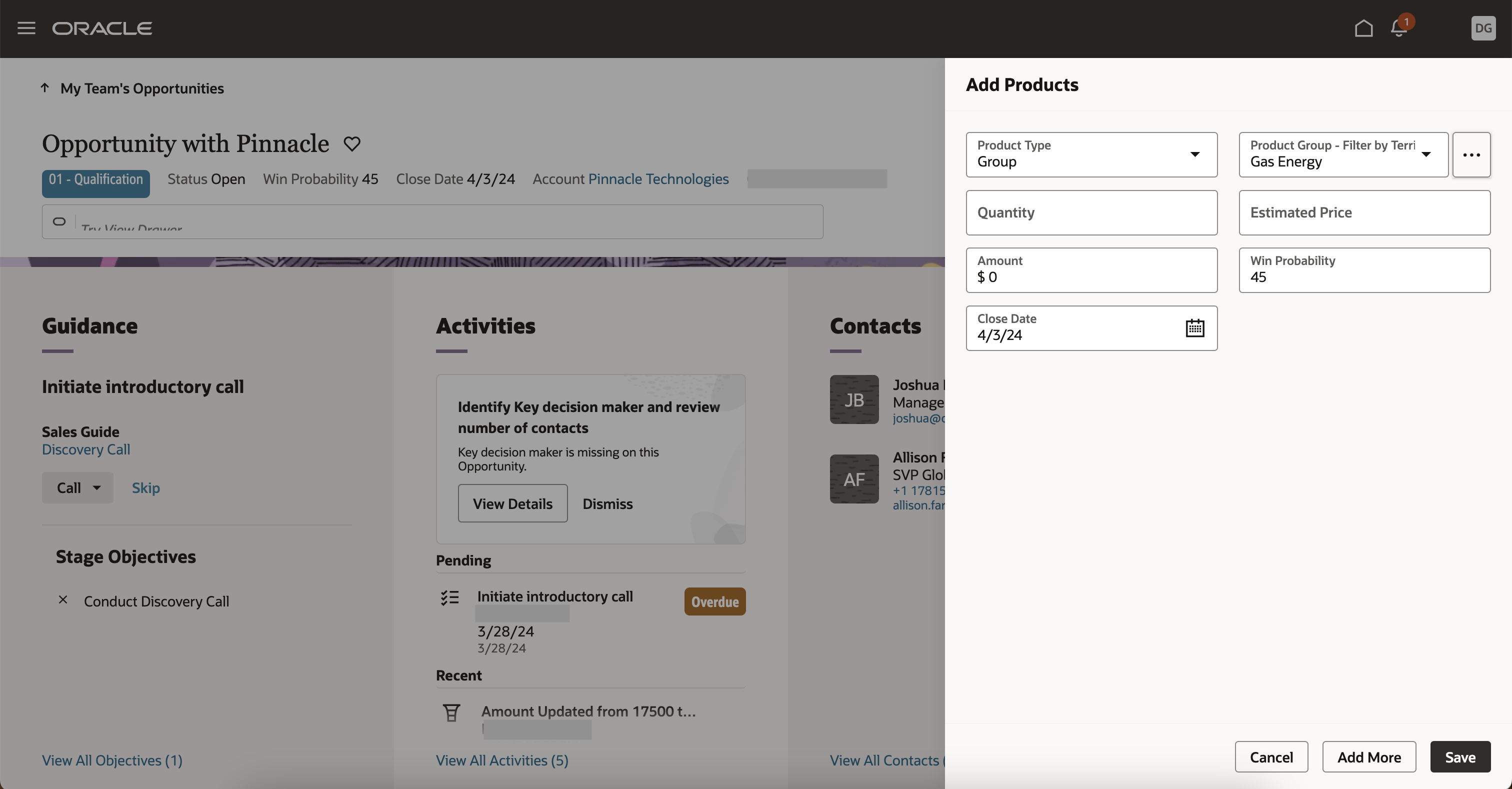Open Product Group territory filter dropdown
This screenshot has height=789, width=1512.
pyautogui.click(x=1426, y=155)
